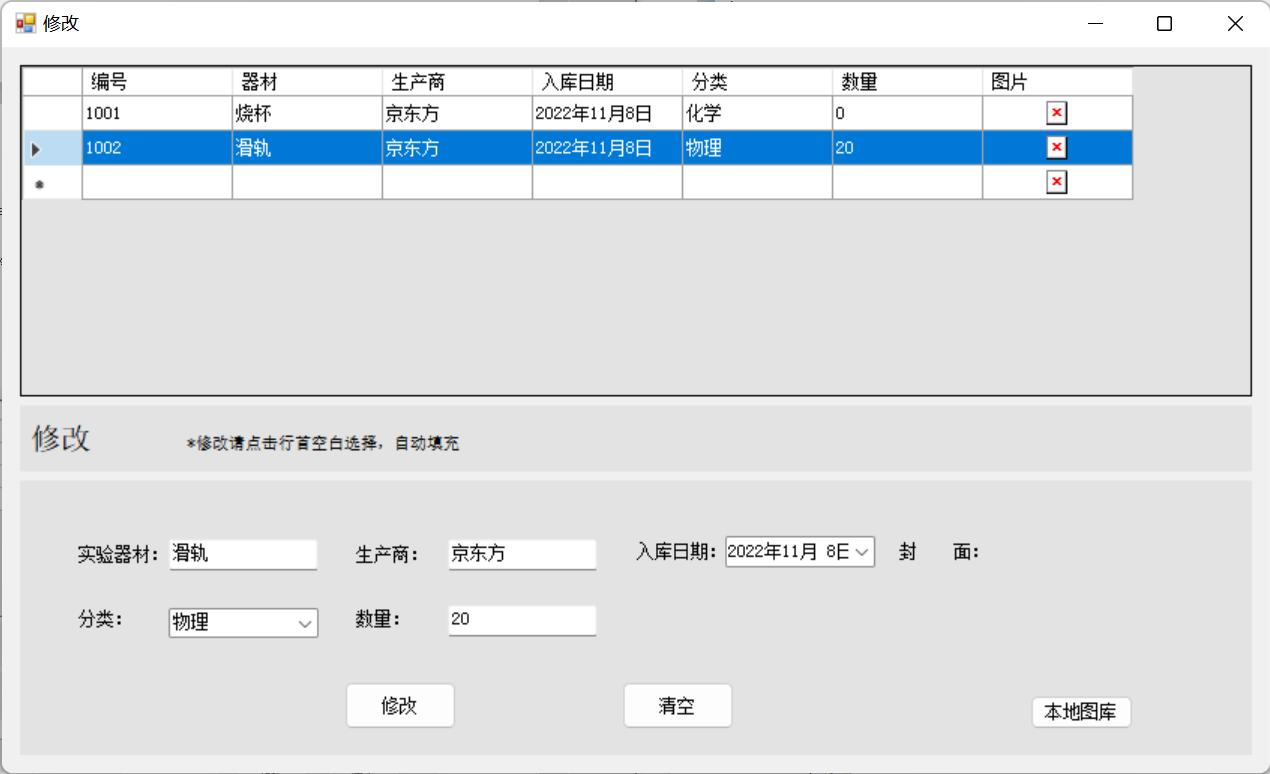Sort by the 编号 column header
1270x774 pixels.
point(156,82)
